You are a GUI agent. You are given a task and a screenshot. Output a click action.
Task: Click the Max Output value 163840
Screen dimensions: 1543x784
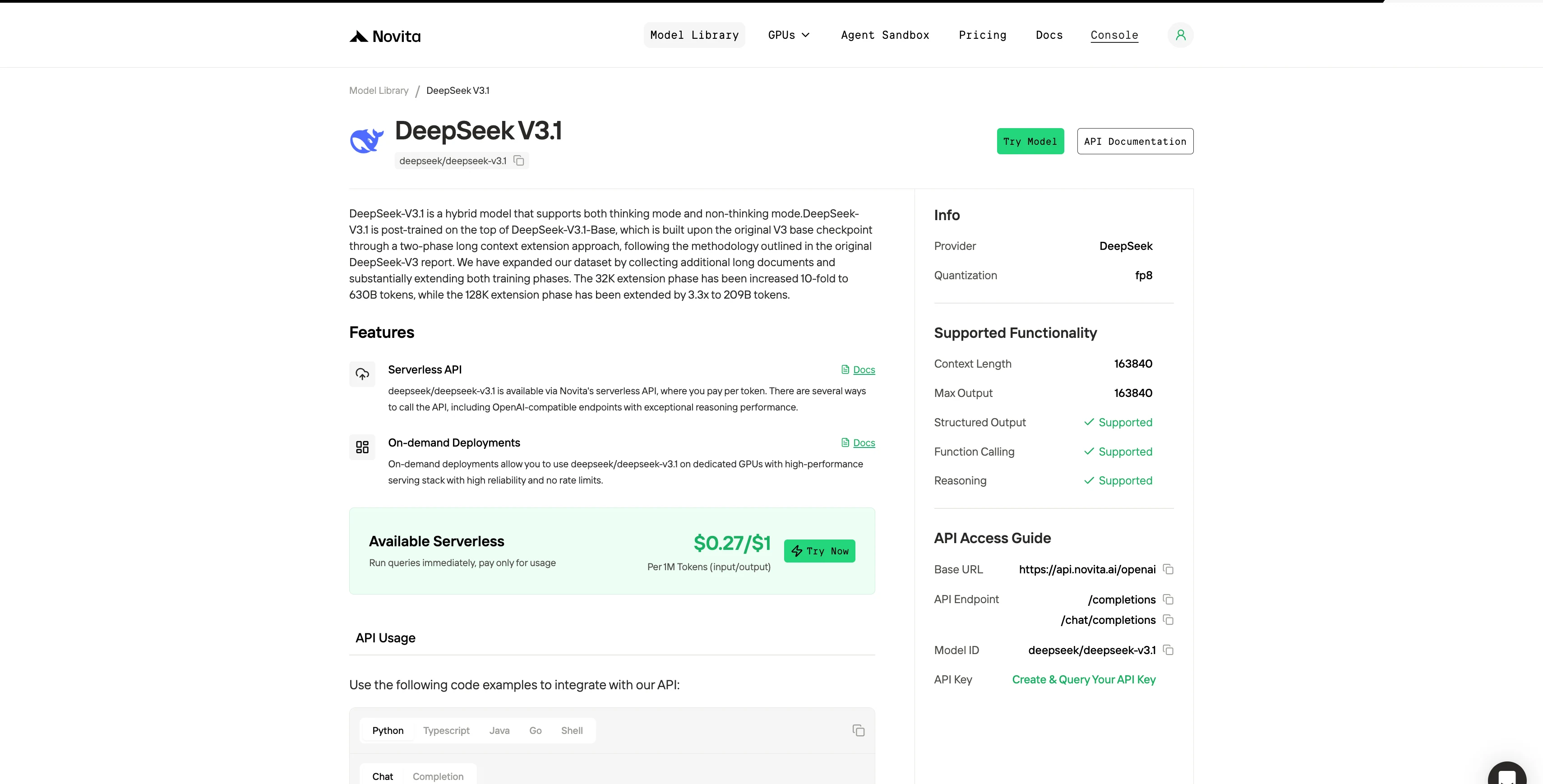1133,393
